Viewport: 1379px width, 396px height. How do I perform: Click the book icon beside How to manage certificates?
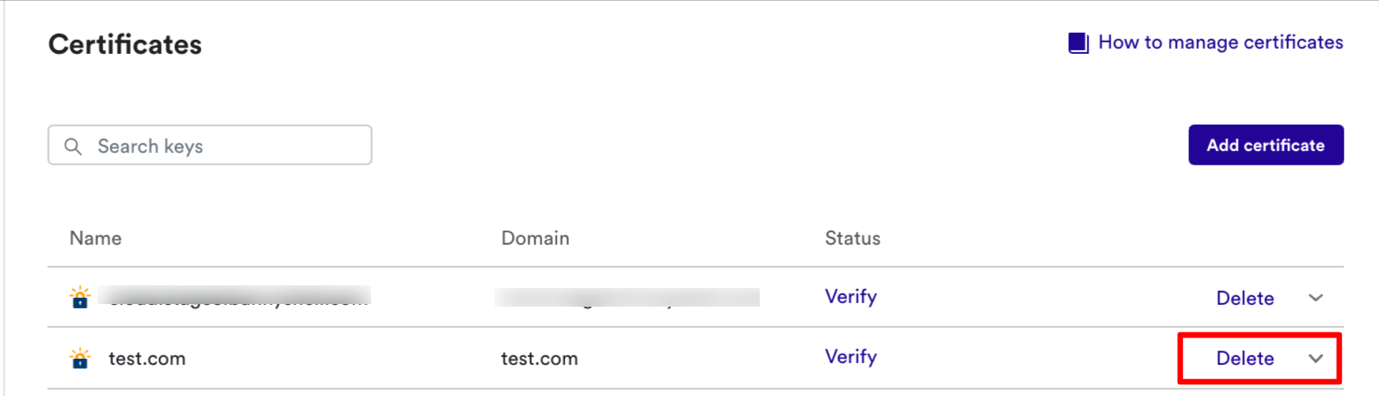1078,43
